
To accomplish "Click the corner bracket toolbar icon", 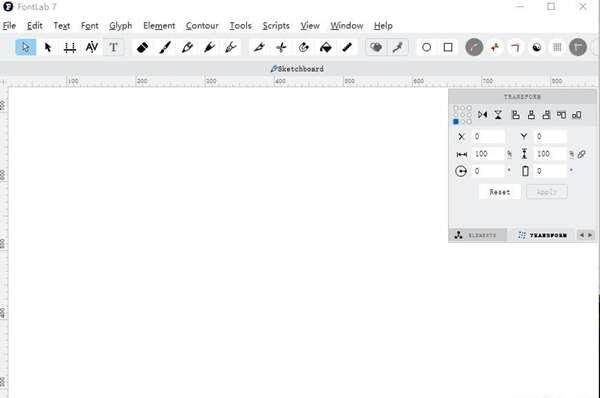I will point(515,47).
